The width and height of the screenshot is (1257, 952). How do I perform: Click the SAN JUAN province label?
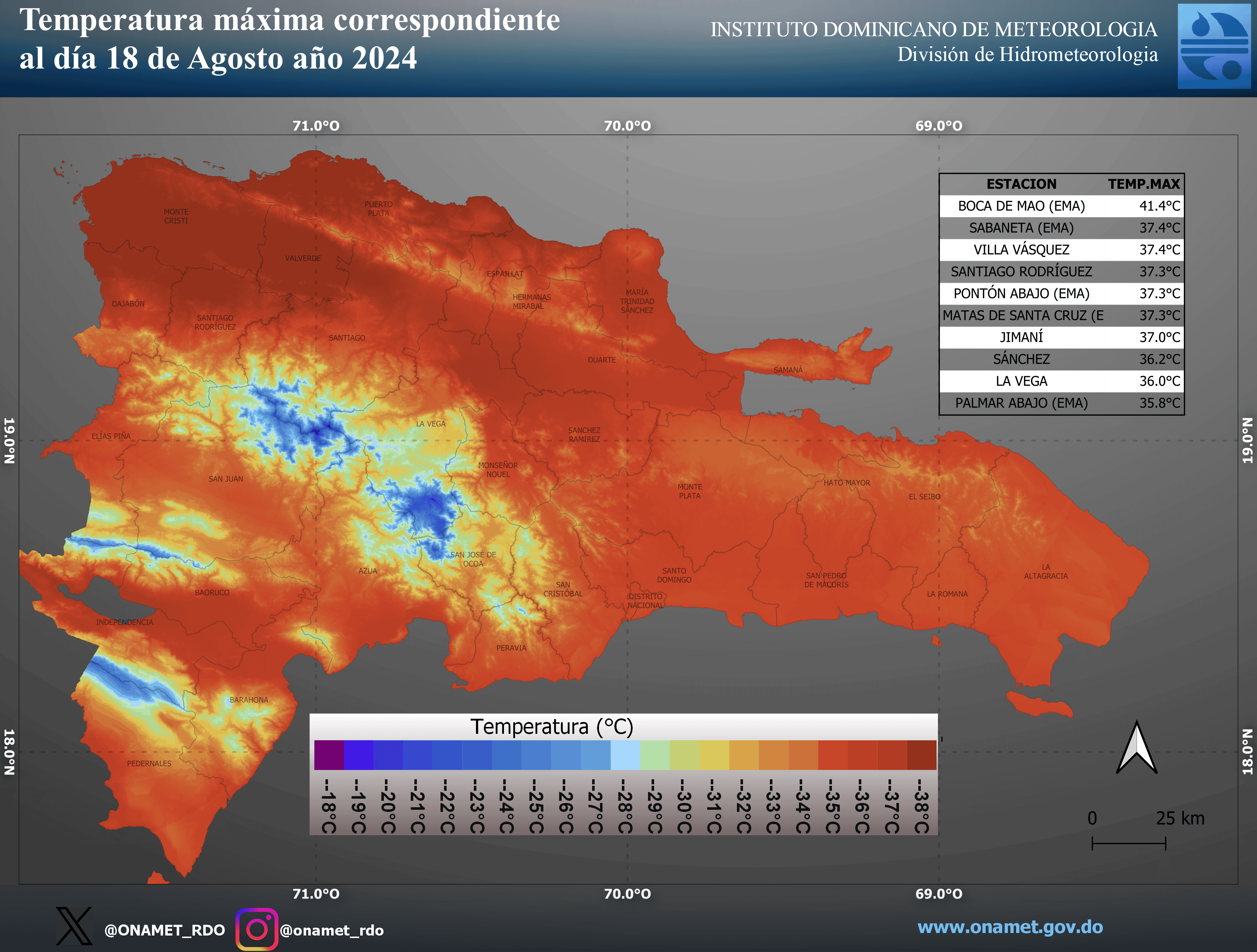tap(225, 479)
